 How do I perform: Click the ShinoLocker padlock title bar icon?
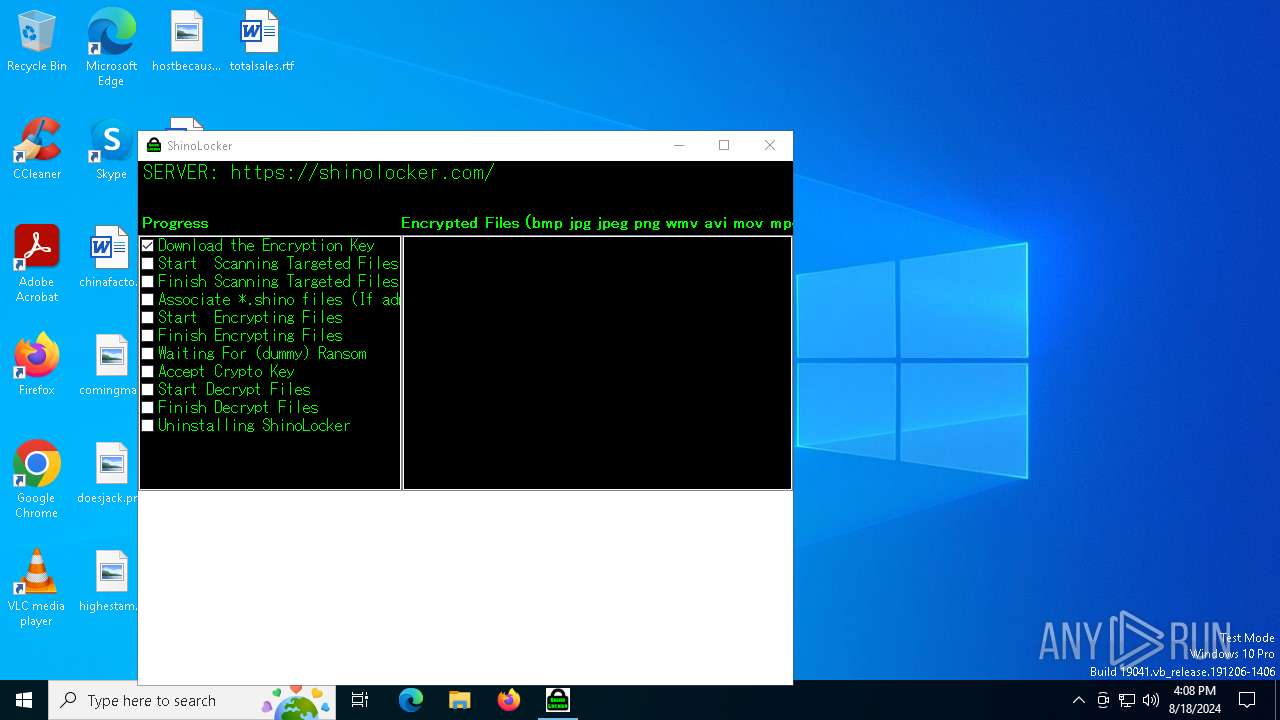[154, 145]
